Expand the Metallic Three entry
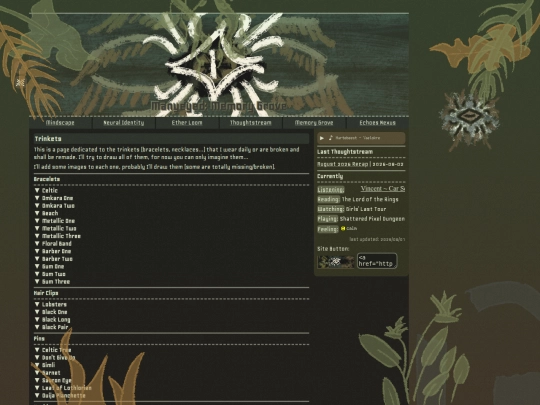540x405 pixels. click(58, 236)
